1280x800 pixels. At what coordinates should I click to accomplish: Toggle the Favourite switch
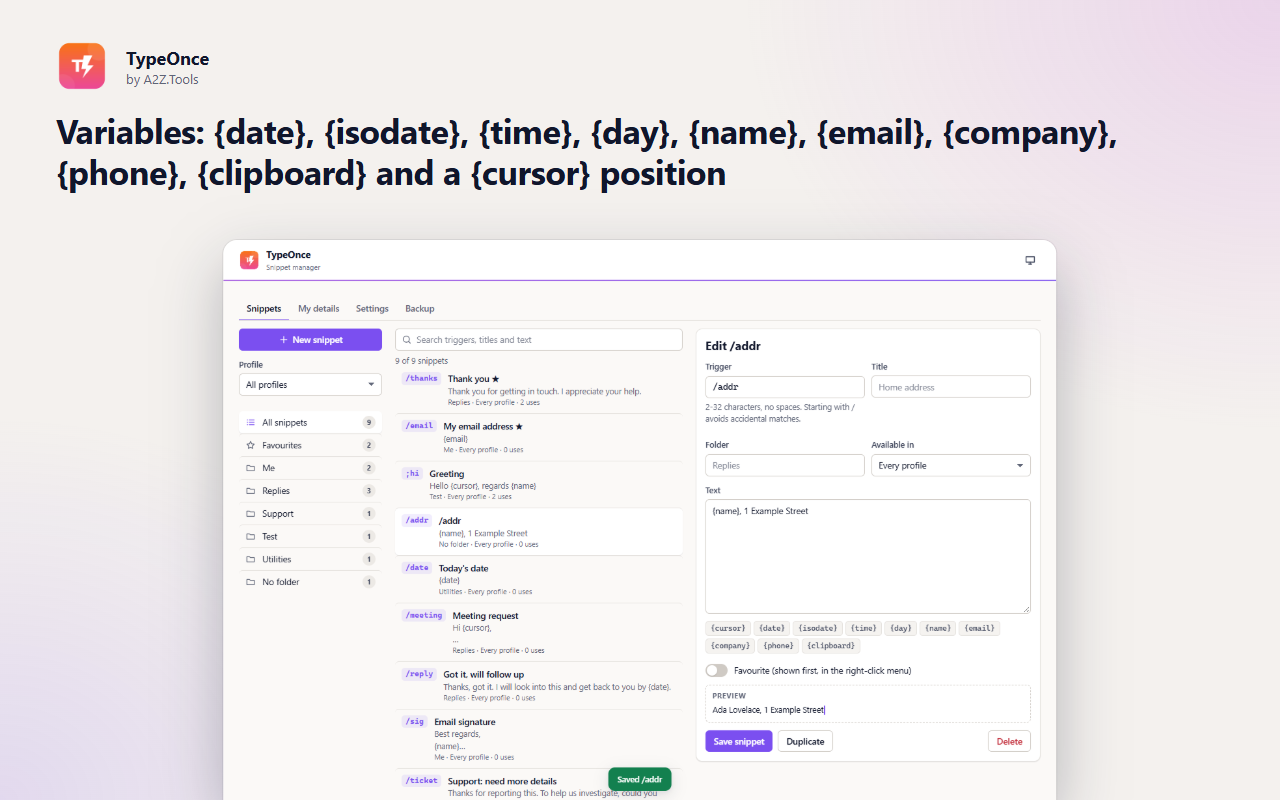pos(716,670)
